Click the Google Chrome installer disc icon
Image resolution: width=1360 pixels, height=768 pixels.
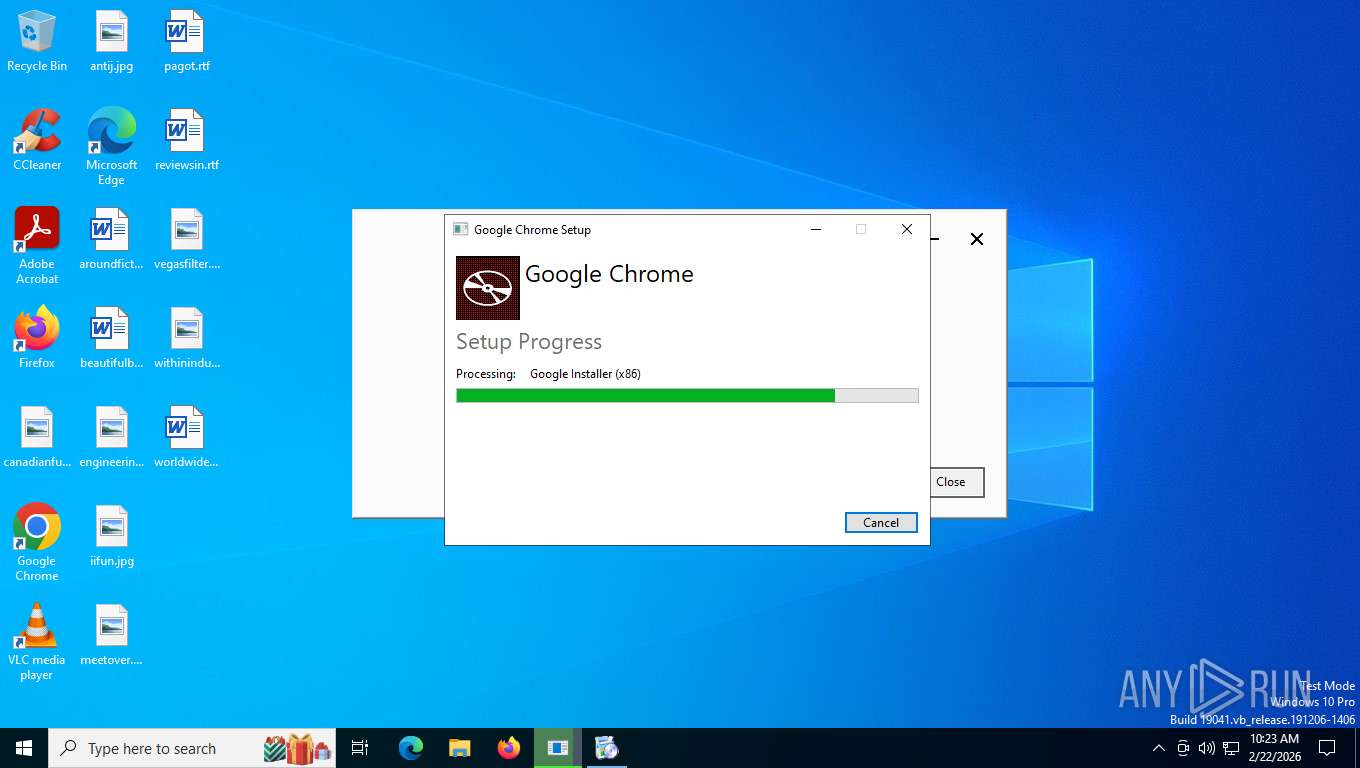pos(488,288)
